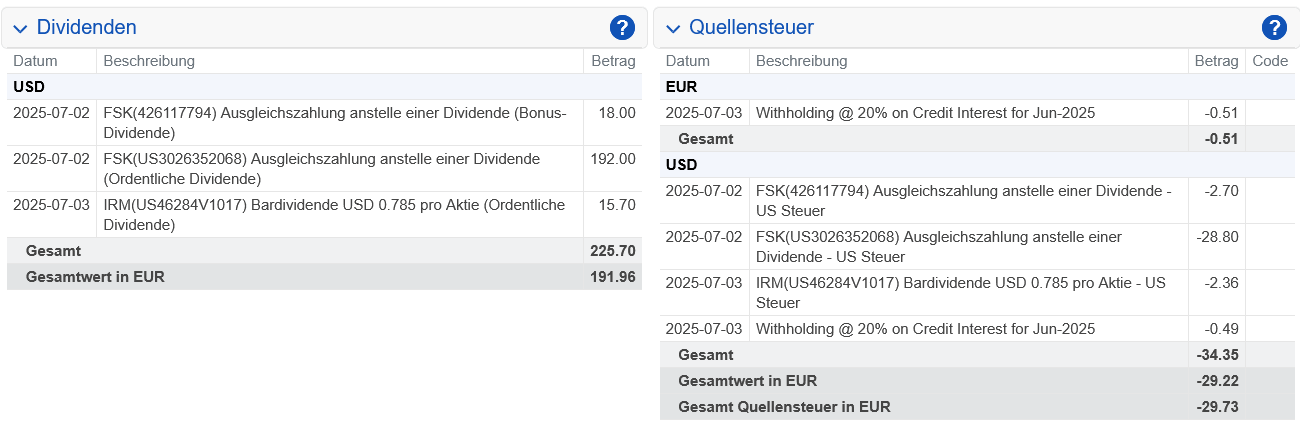Click EUR Withholding on Credit Interest row
1300x423 pixels.
click(x=977, y=113)
